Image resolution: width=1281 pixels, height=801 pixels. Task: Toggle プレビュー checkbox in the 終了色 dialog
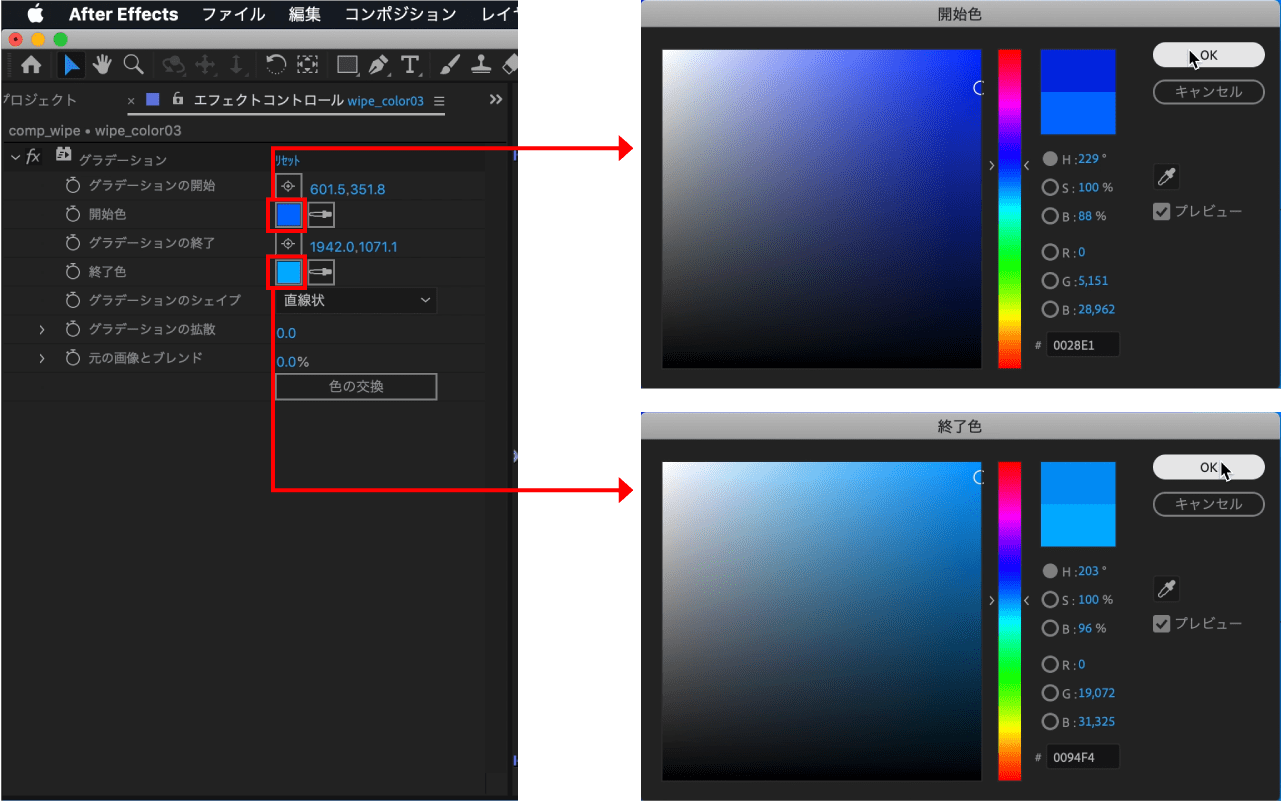point(1161,624)
